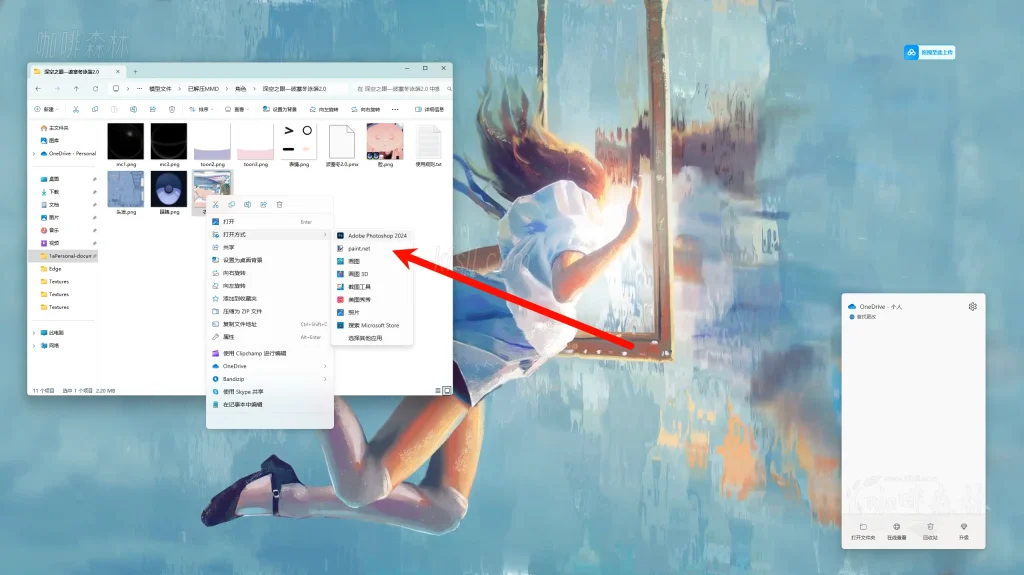This screenshot has height=575, width=1024.
Task: Select 画图 3D in the Open with submenu
Action: 372,274
